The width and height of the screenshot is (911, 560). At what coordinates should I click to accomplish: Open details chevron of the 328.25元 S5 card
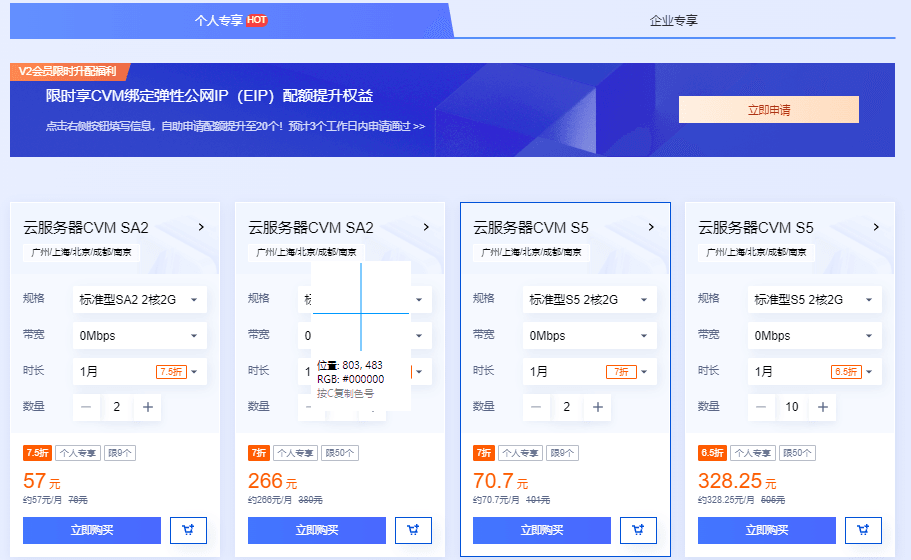tap(876, 227)
